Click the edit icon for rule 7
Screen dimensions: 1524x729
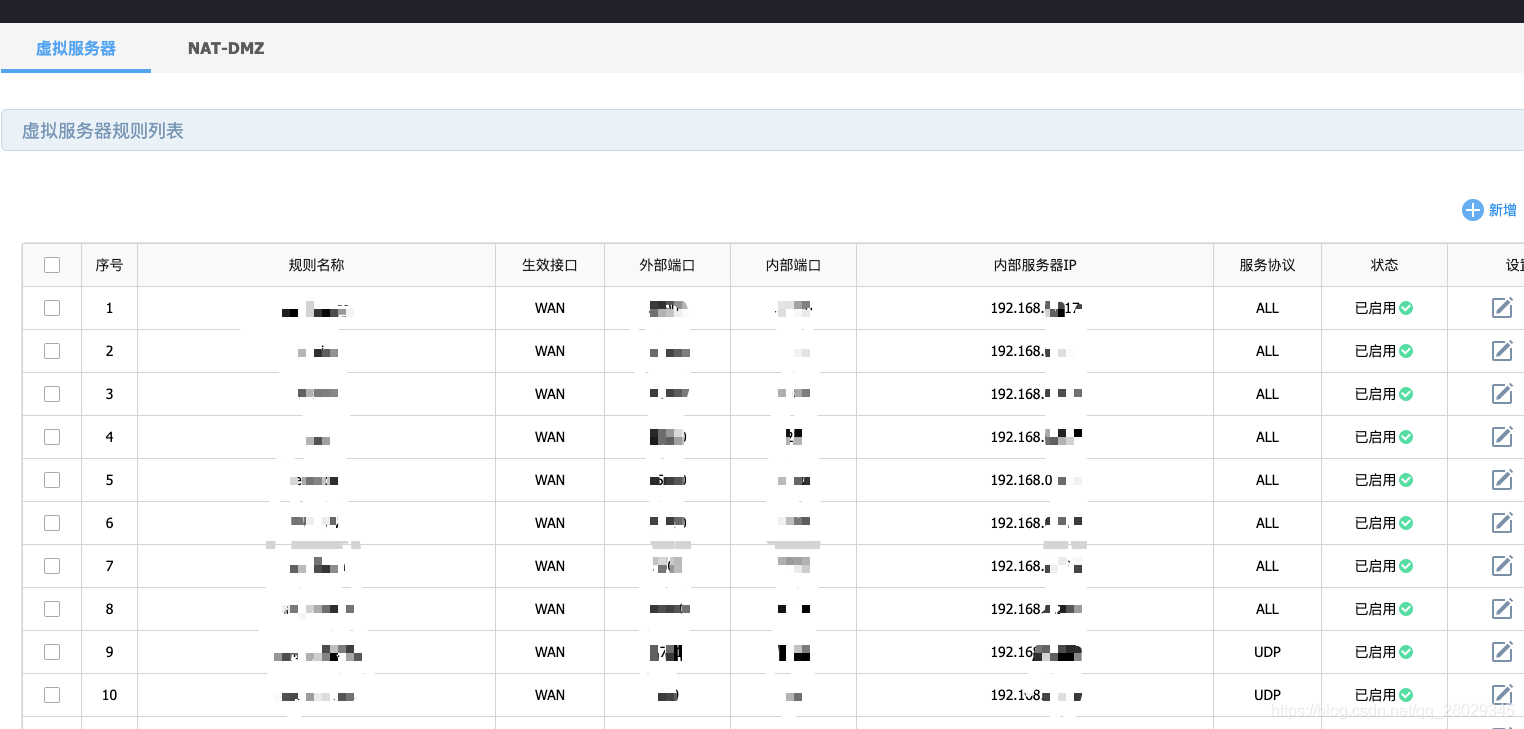click(1501, 566)
